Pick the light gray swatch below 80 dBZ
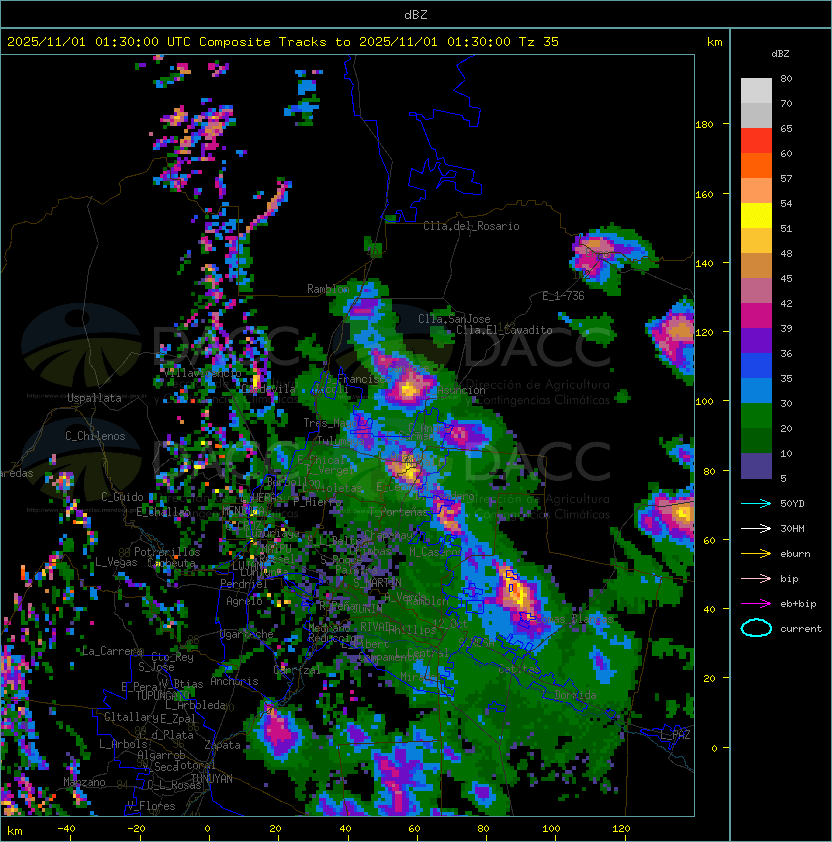The width and height of the screenshot is (832, 842). 756,91
